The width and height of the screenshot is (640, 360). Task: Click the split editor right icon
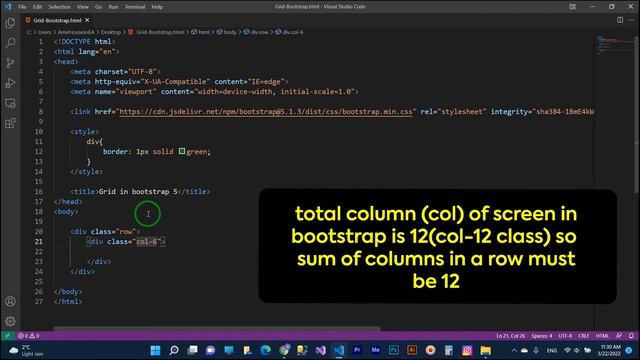coord(620,20)
